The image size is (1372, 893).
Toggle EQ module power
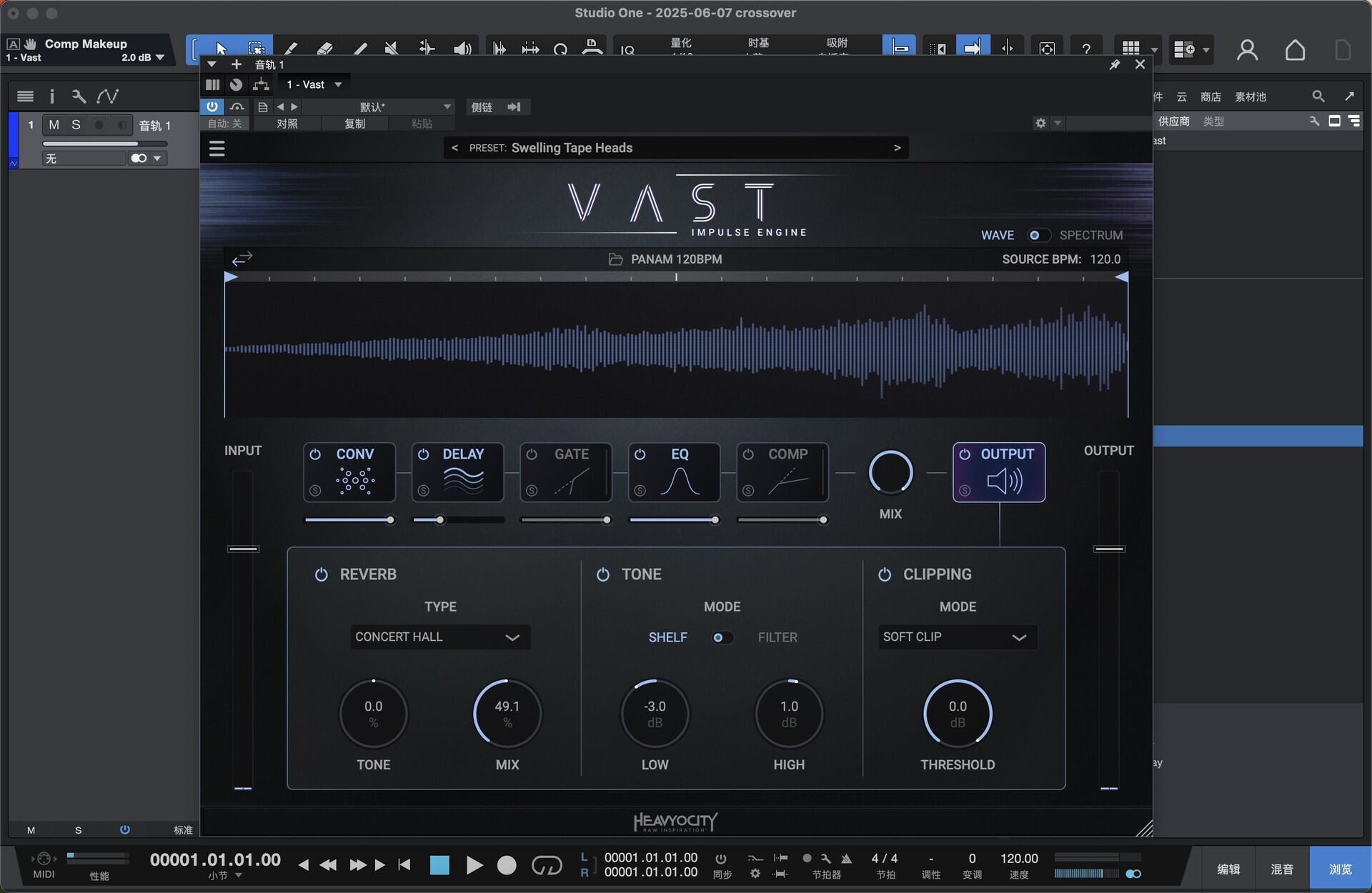coord(640,454)
